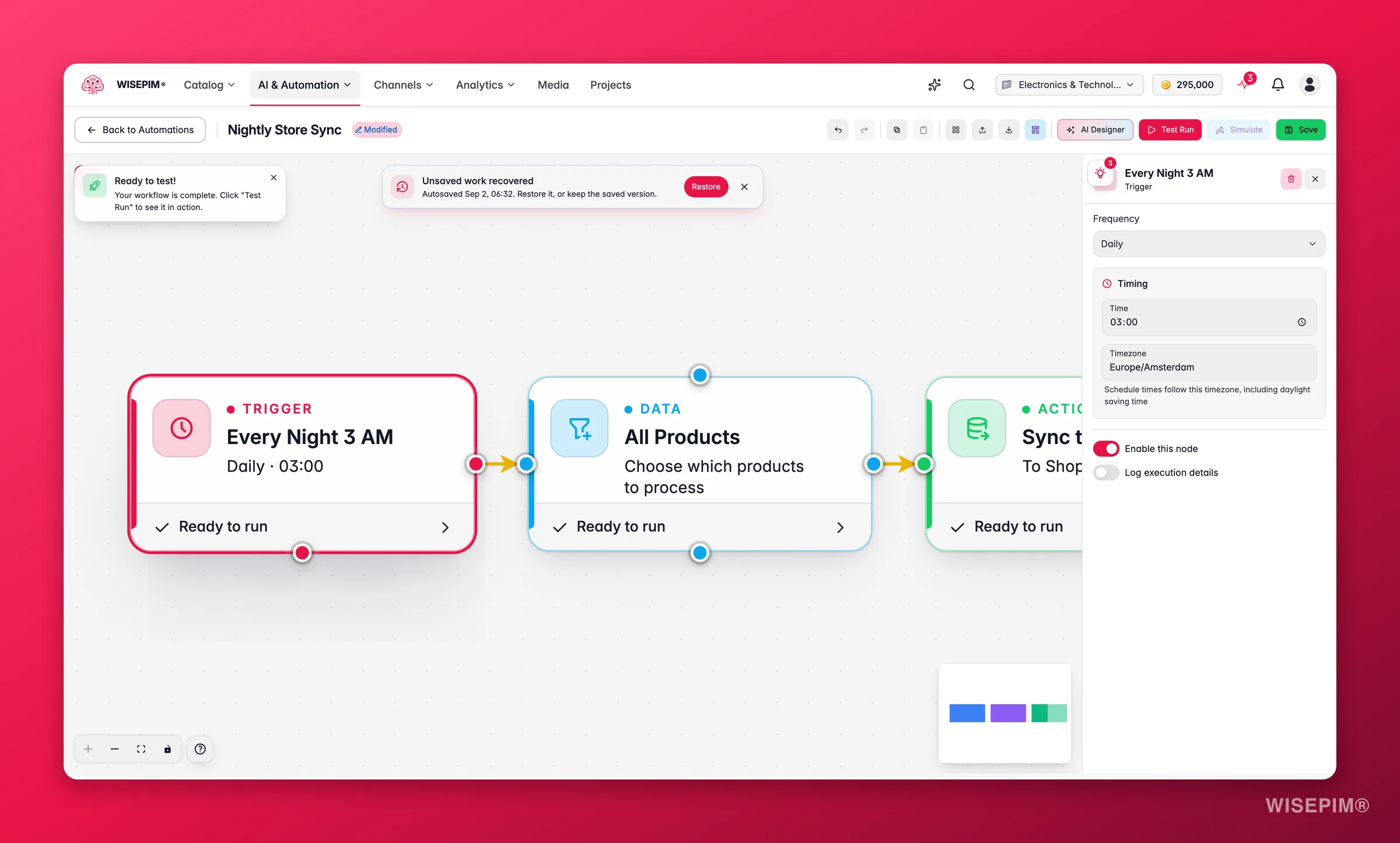Screen dimensions: 1400x843
Task: Click Sync action node's green input handle
Action: pyautogui.click(x=924, y=464)
